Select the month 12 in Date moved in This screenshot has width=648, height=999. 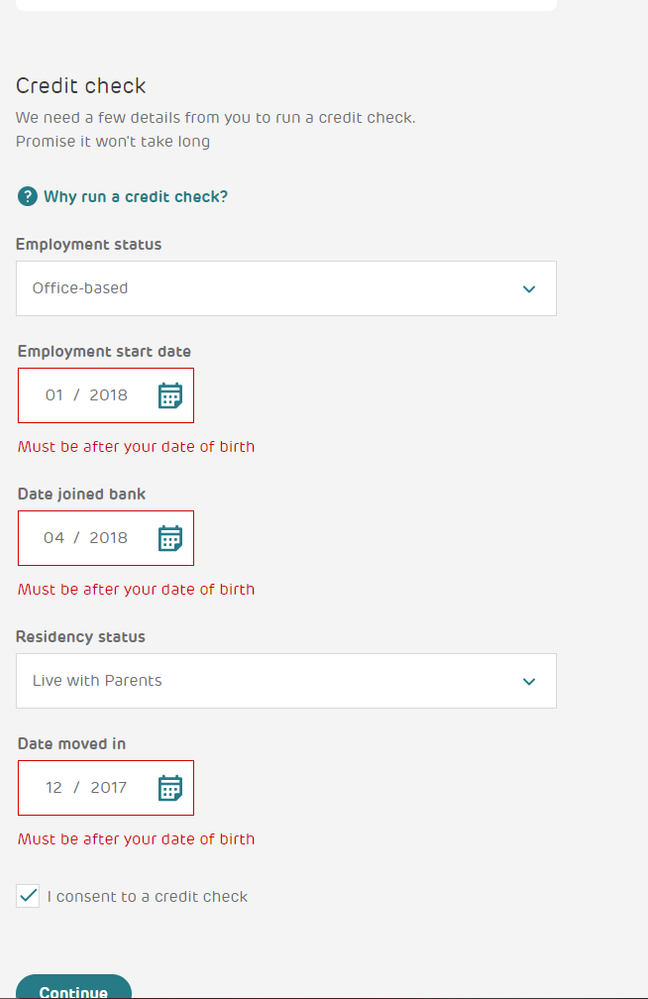(54, 787)
